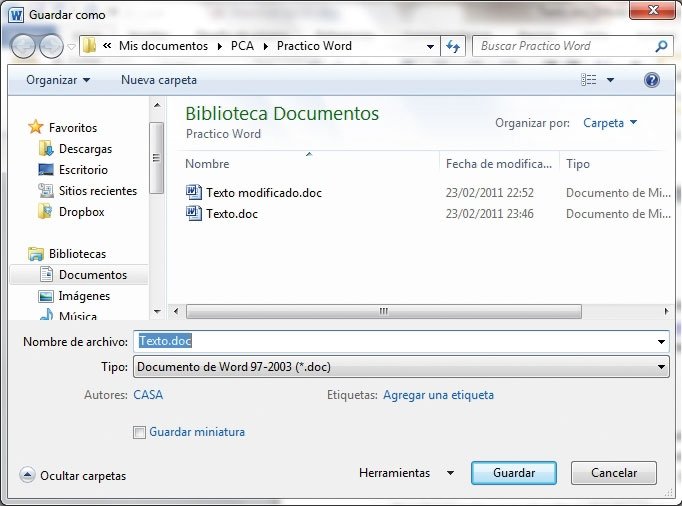Click the left arrow of horizontal scrollbar

[176, 311]
